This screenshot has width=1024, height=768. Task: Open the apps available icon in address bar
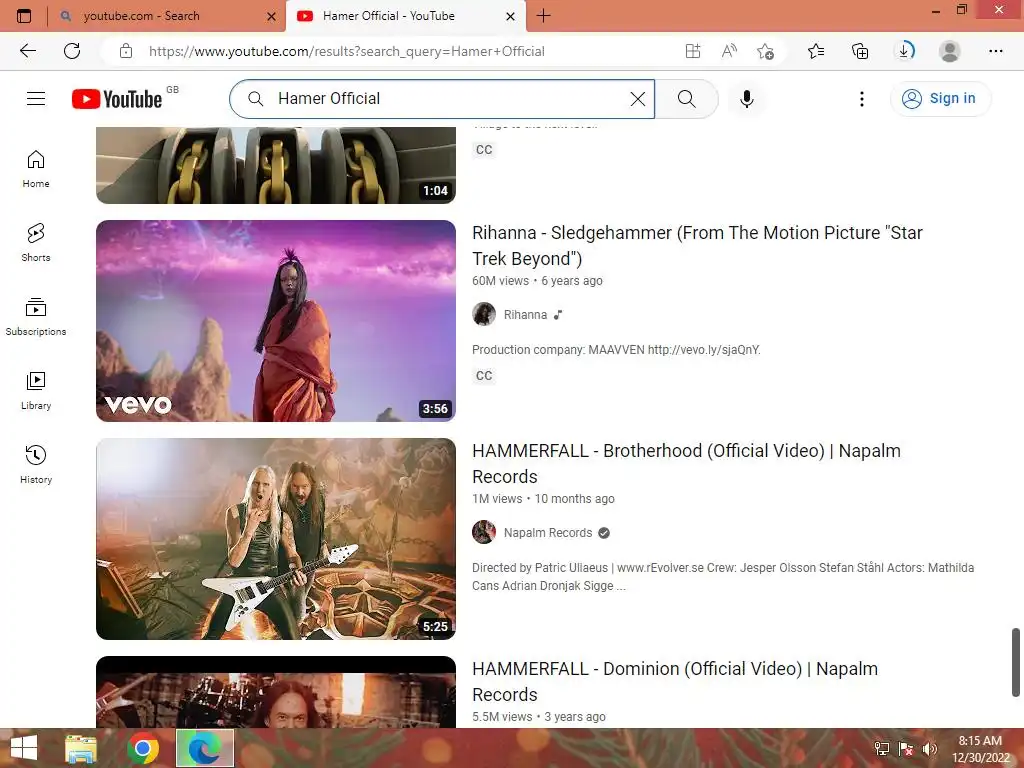[x=693, y=51]
